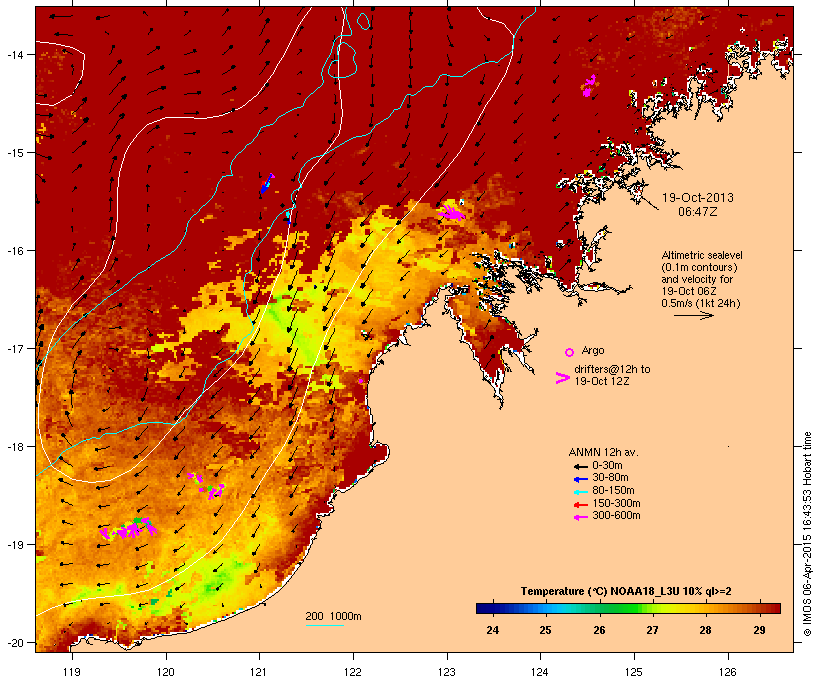
Task: Click the cyan 200m isobath legend line
Action: coord(324,625)
